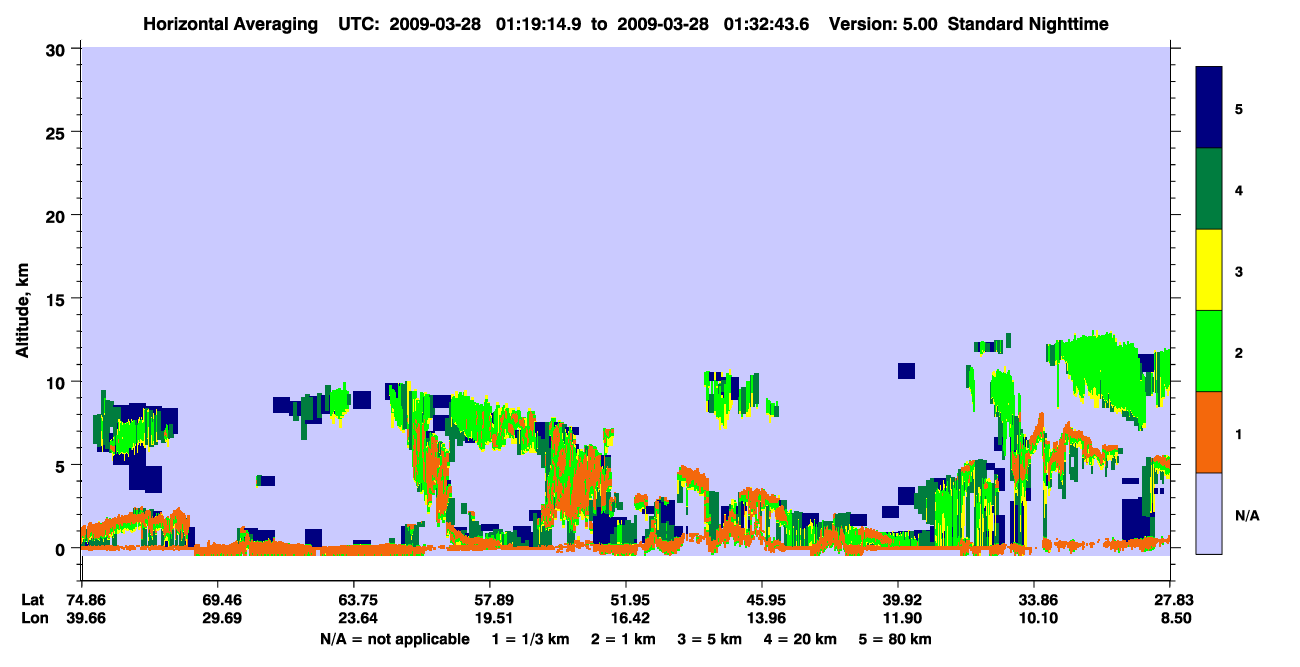Click the 'Lat' row label
The width and height of the screenshot is (1300, 667).
[x=32, y=600]
